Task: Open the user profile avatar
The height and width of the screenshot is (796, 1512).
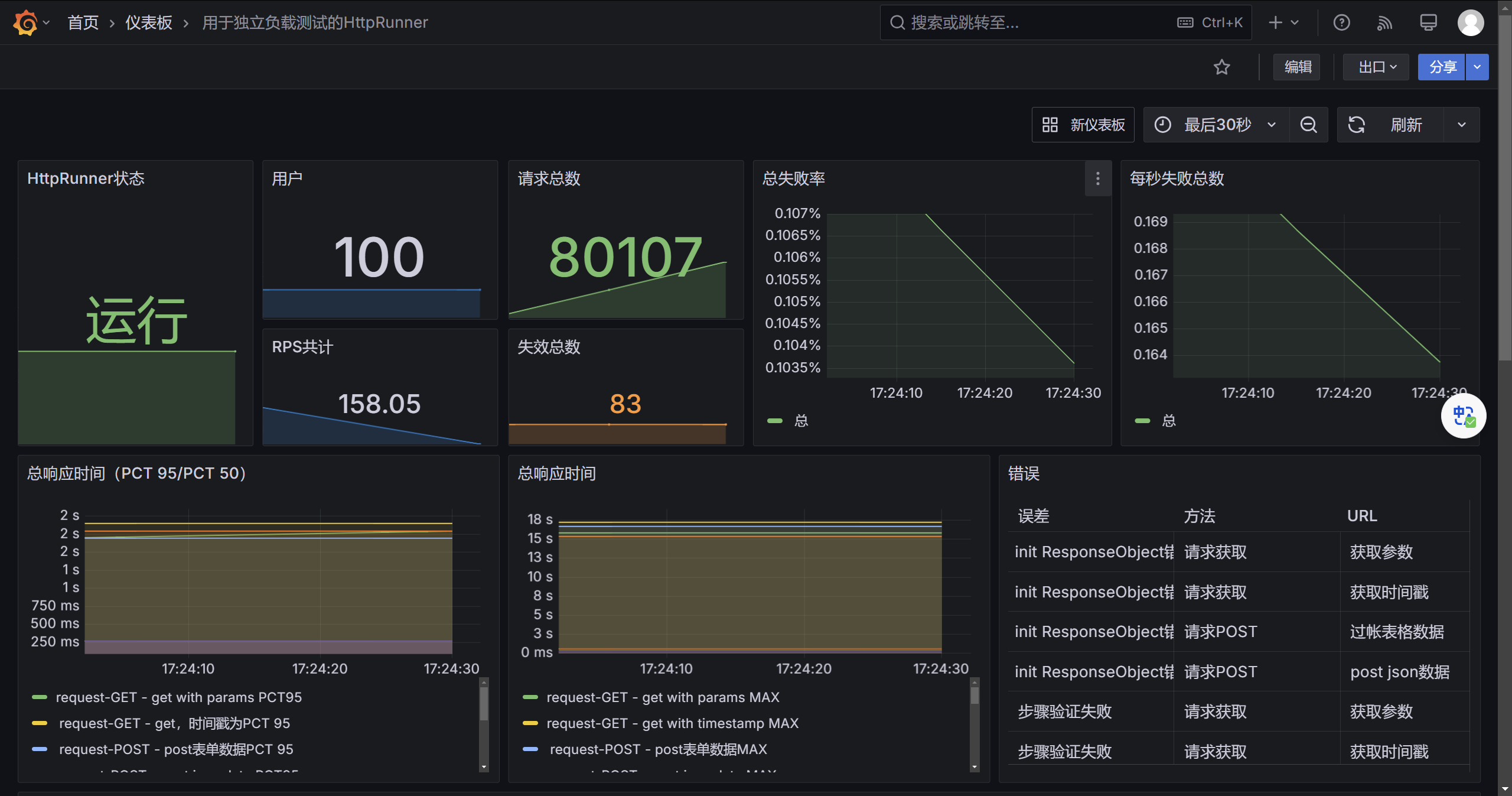Action: [1471, 22]
